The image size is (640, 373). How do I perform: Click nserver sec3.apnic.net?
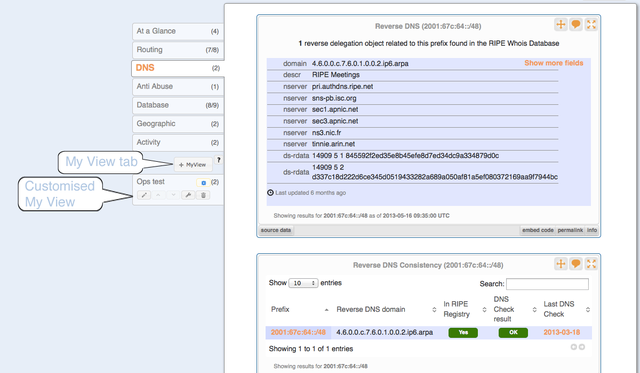[x=335, y=121]
